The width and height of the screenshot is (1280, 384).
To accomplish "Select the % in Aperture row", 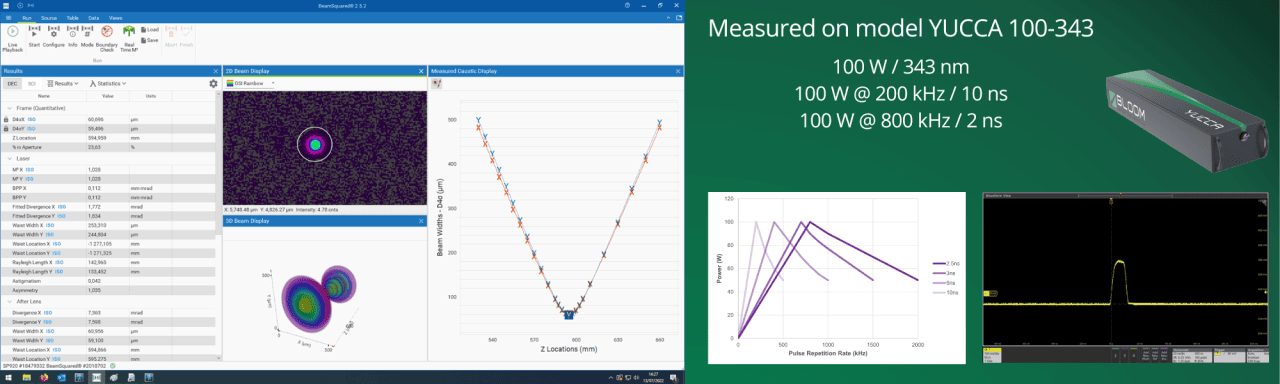I will [108, 147].
